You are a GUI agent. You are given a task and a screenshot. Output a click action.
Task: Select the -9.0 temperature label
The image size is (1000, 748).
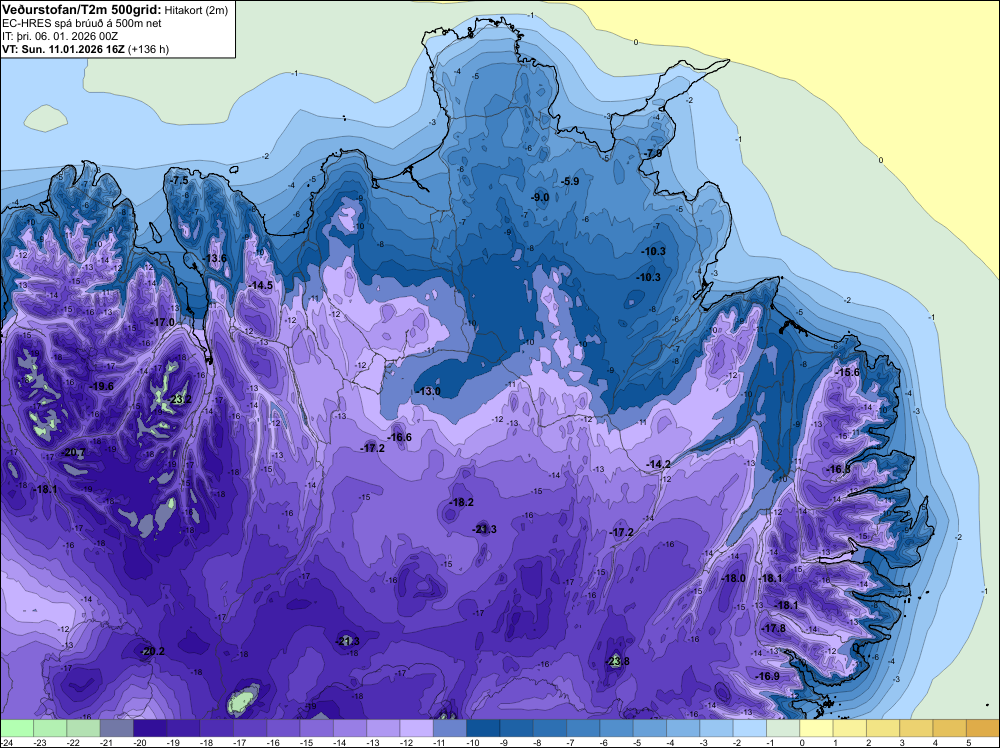point(540,198)
